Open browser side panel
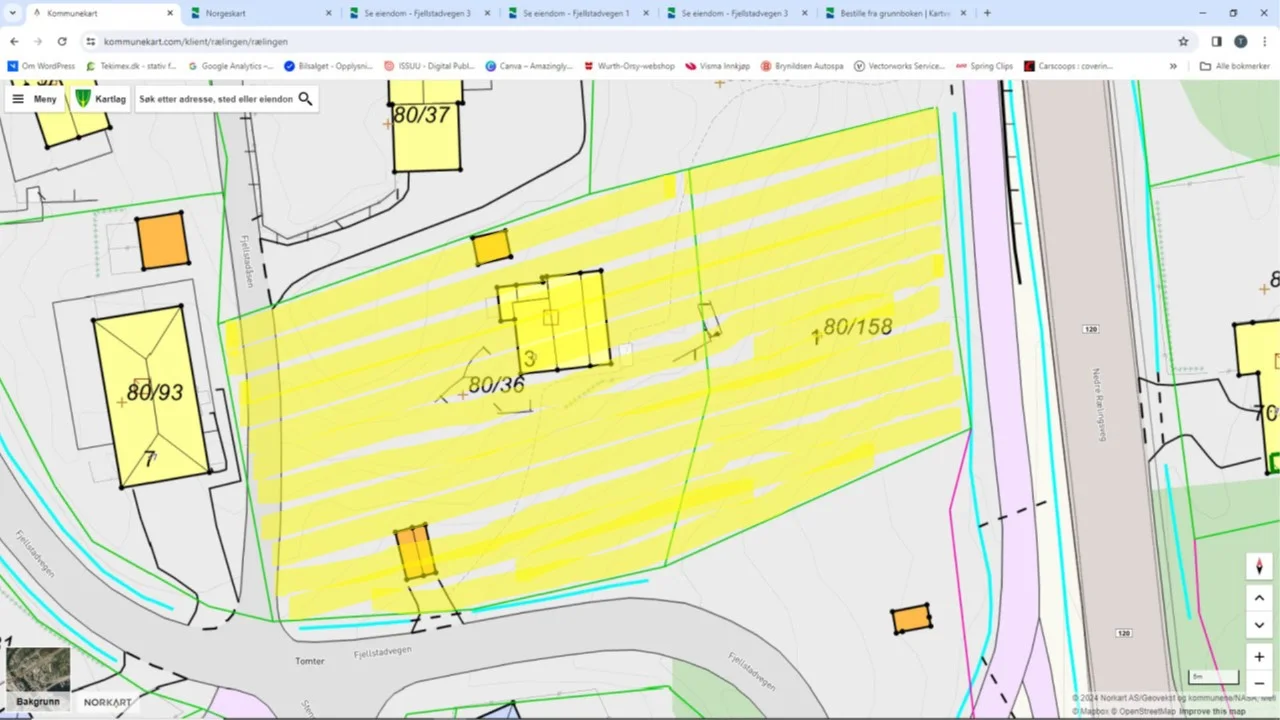The height and width of the screenshot is (720, 1280). [1216, 41]
